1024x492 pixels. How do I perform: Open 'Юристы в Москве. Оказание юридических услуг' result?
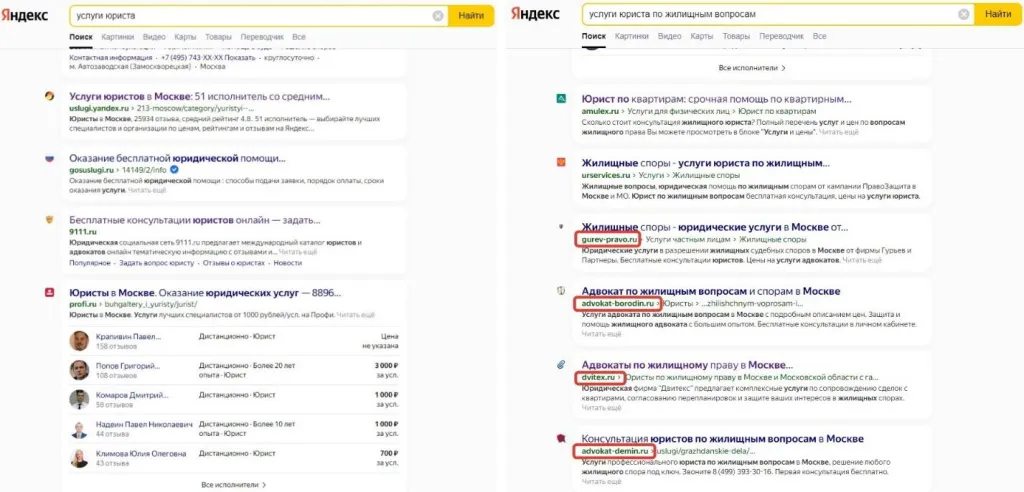click(205, 293)
